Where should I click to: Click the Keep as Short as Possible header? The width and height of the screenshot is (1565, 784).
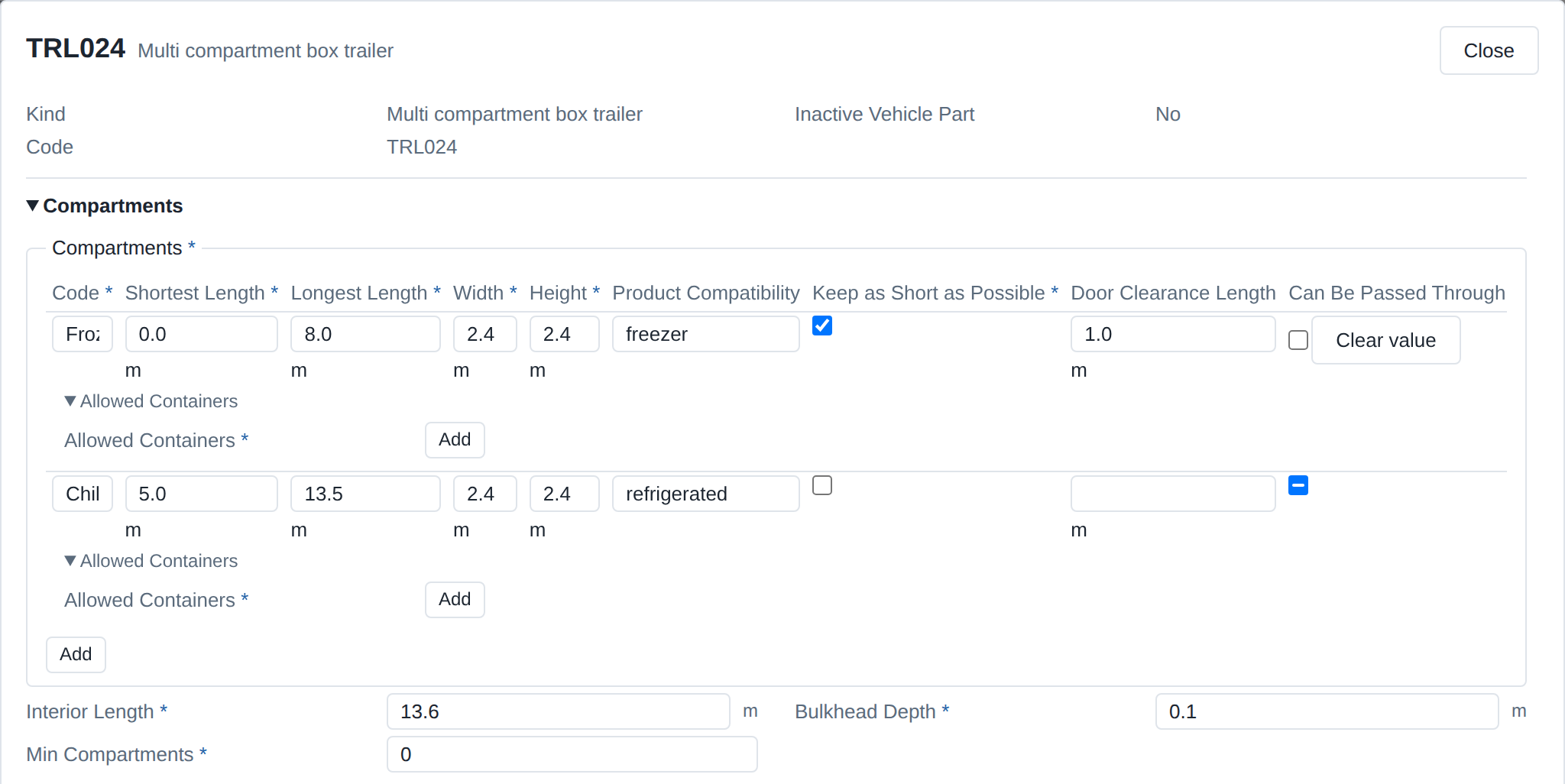pyautogui.click(x=935, y=293)
